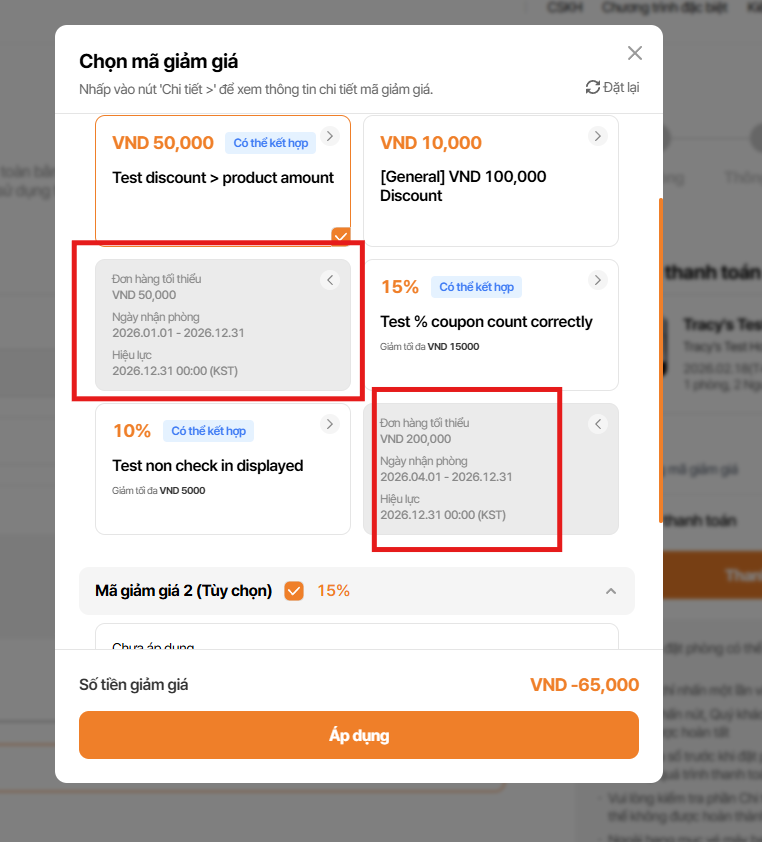The image size is (762, 842).
Task: Open the CSKH menu item
Action: (x=559, y=7)
